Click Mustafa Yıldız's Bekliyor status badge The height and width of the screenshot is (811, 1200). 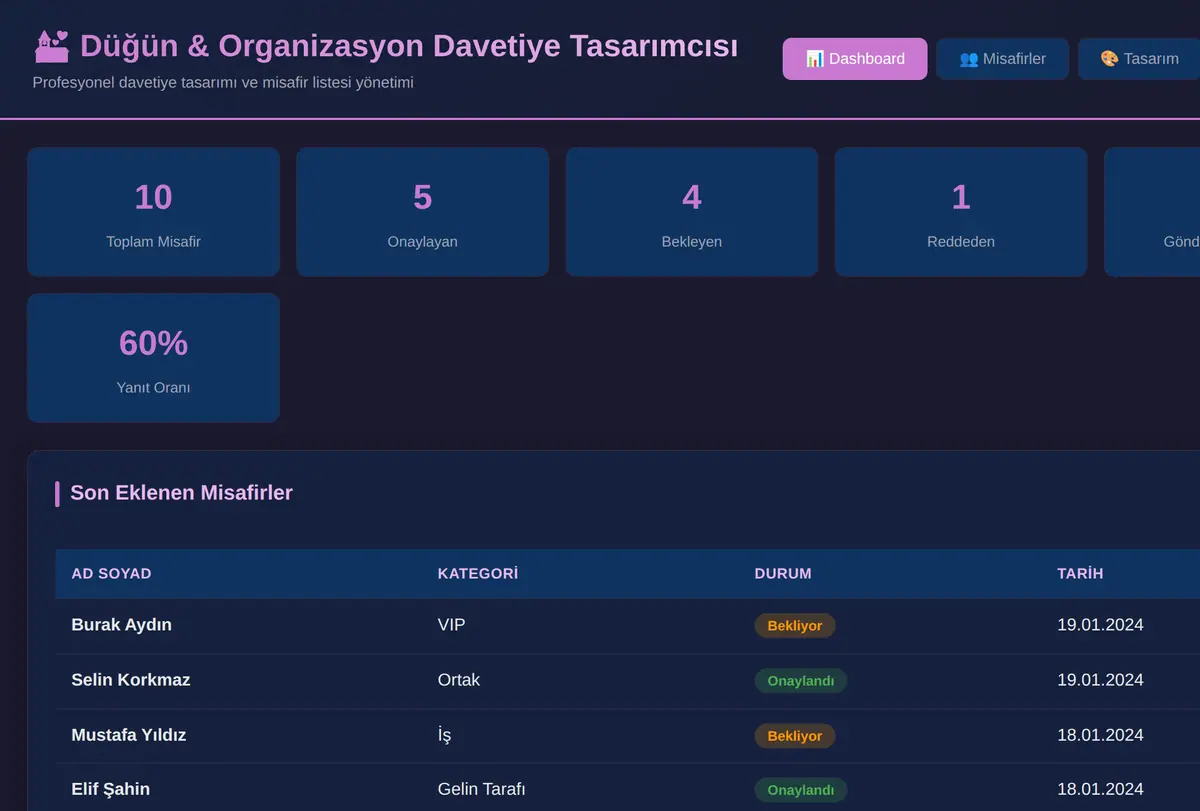[x=795, y=736]
